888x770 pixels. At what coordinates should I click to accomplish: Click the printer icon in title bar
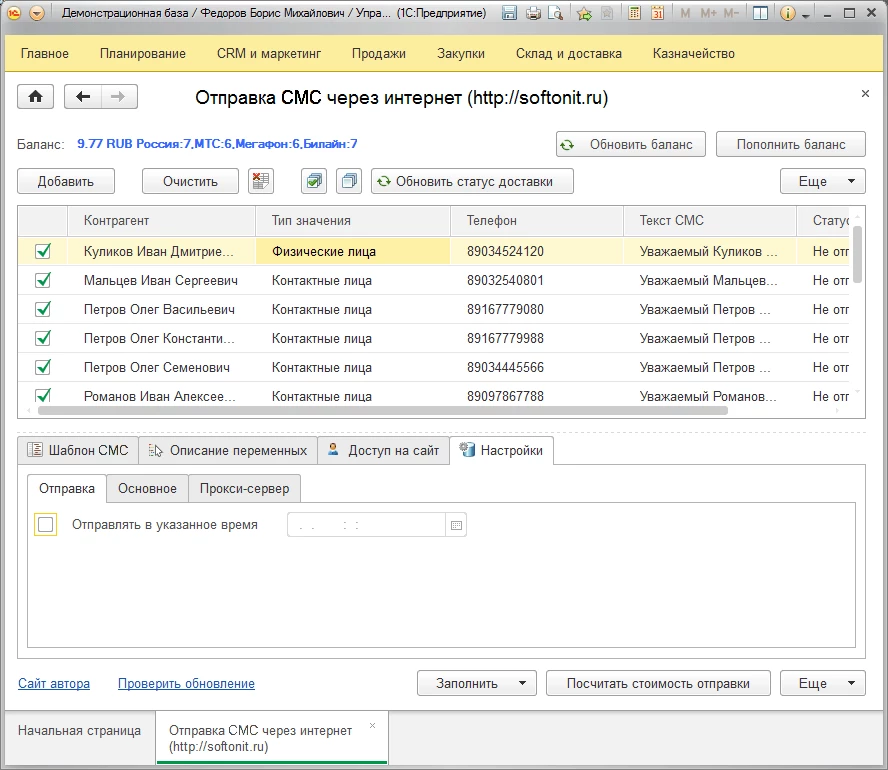tap(533, 14)
